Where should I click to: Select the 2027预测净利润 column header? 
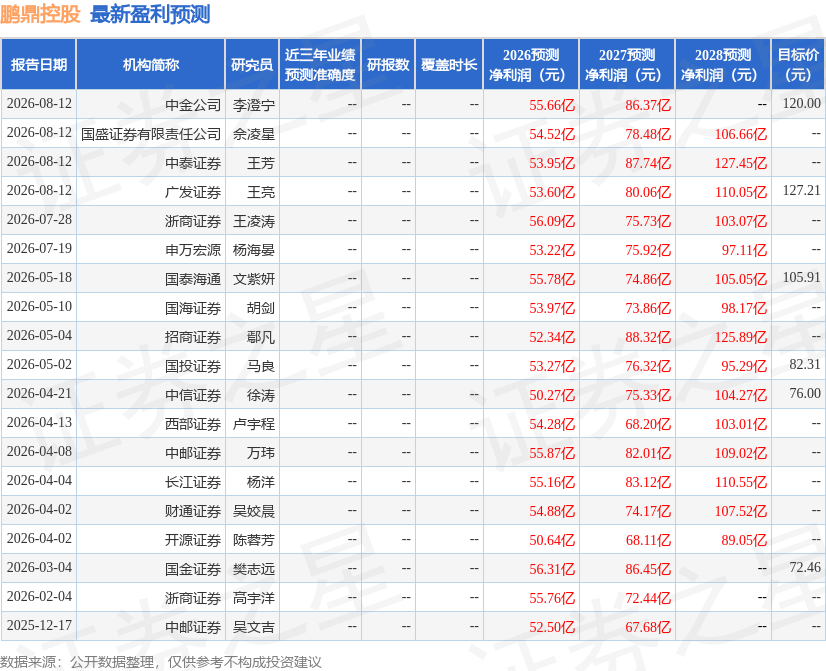click(627, 64)
